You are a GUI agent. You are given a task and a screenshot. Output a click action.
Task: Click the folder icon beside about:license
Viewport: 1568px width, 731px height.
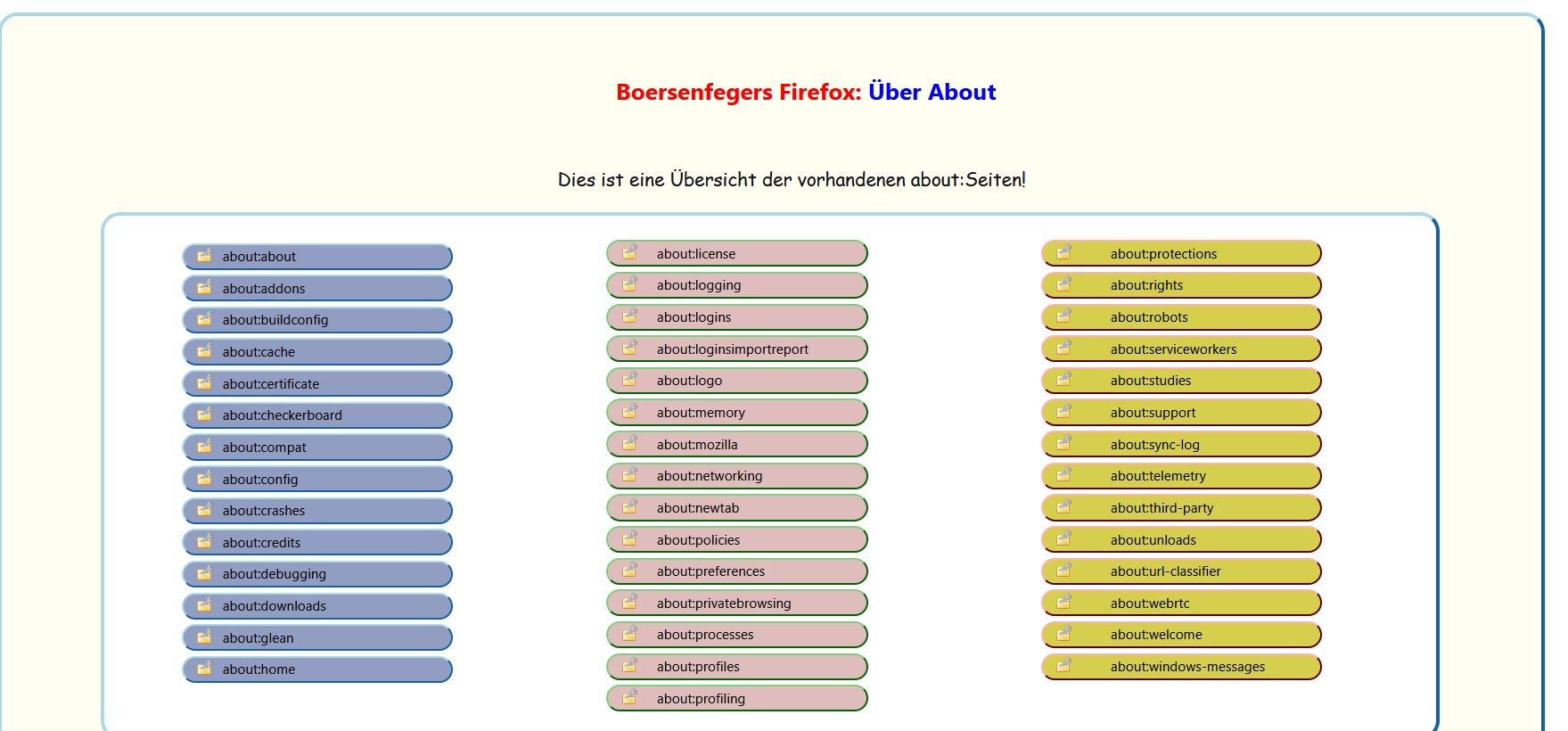(x=629, y=253)
